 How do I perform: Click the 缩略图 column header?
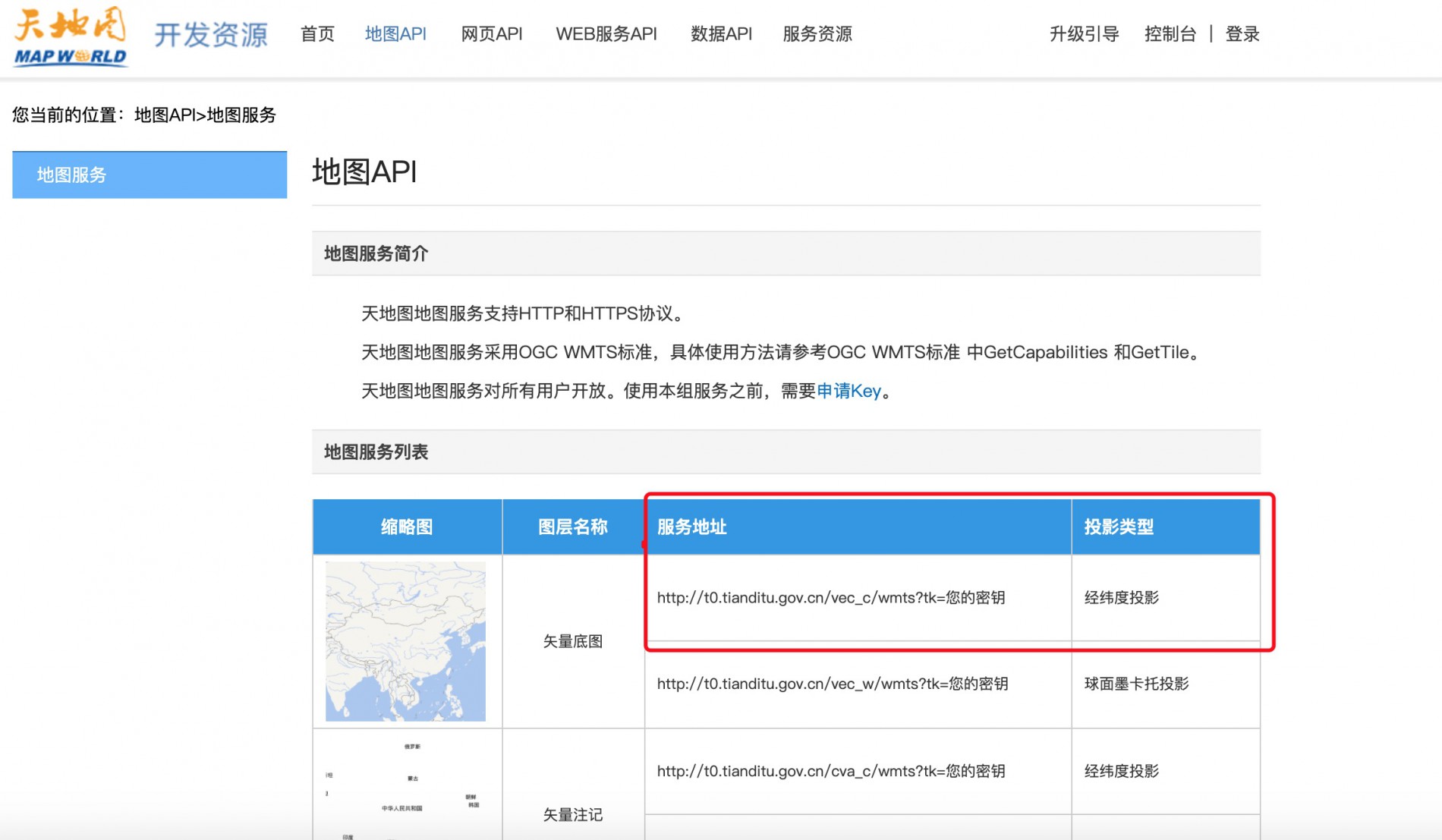[407, 527]
